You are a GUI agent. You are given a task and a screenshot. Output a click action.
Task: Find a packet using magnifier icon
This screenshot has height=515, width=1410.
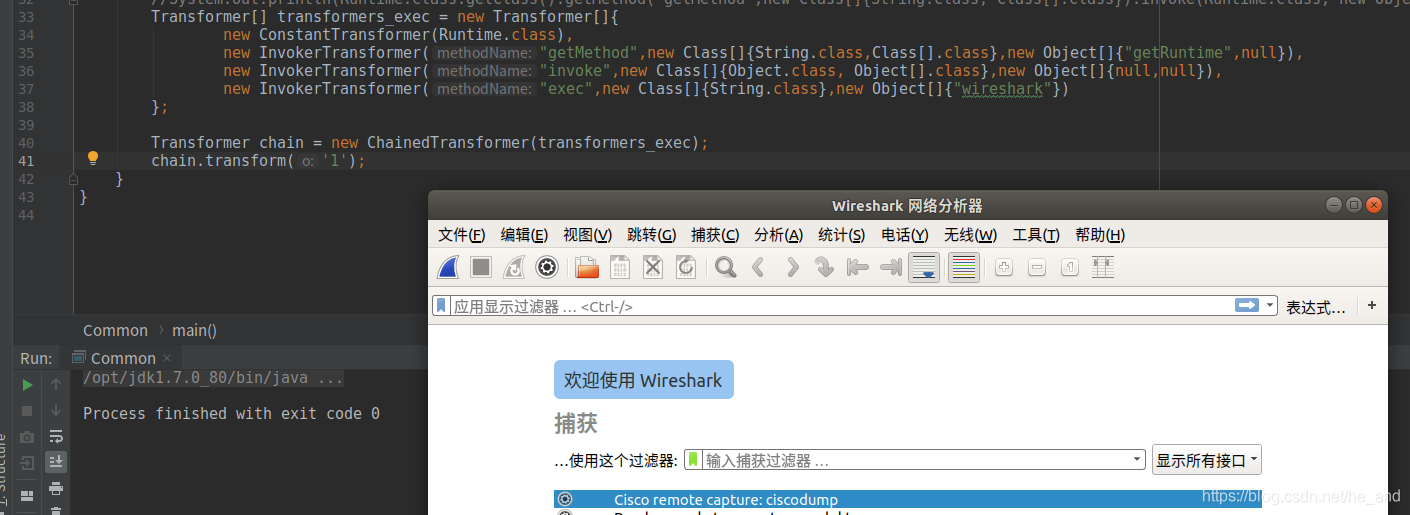coord(726,267)
